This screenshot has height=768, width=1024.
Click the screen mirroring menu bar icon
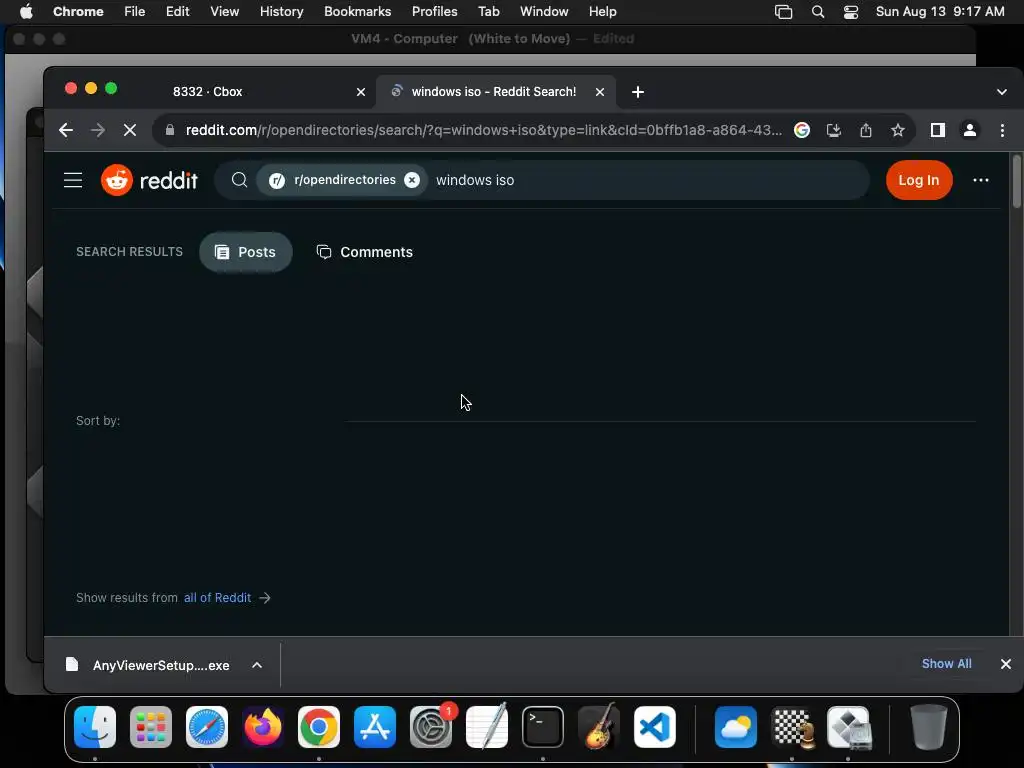point(783,11)
